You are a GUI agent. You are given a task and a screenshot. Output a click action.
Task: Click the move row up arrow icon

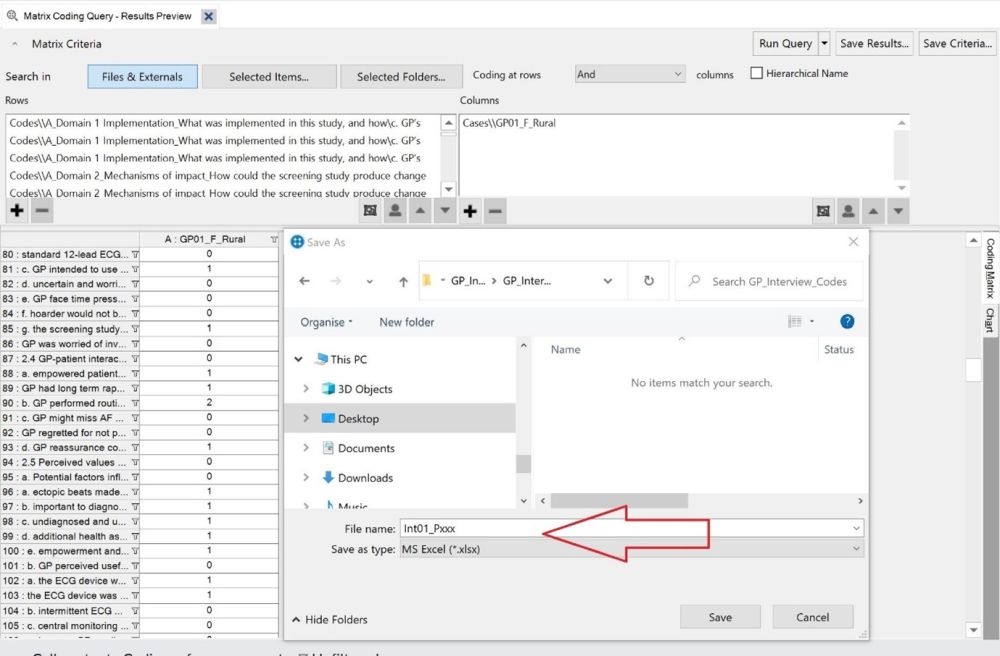[421, 211]
